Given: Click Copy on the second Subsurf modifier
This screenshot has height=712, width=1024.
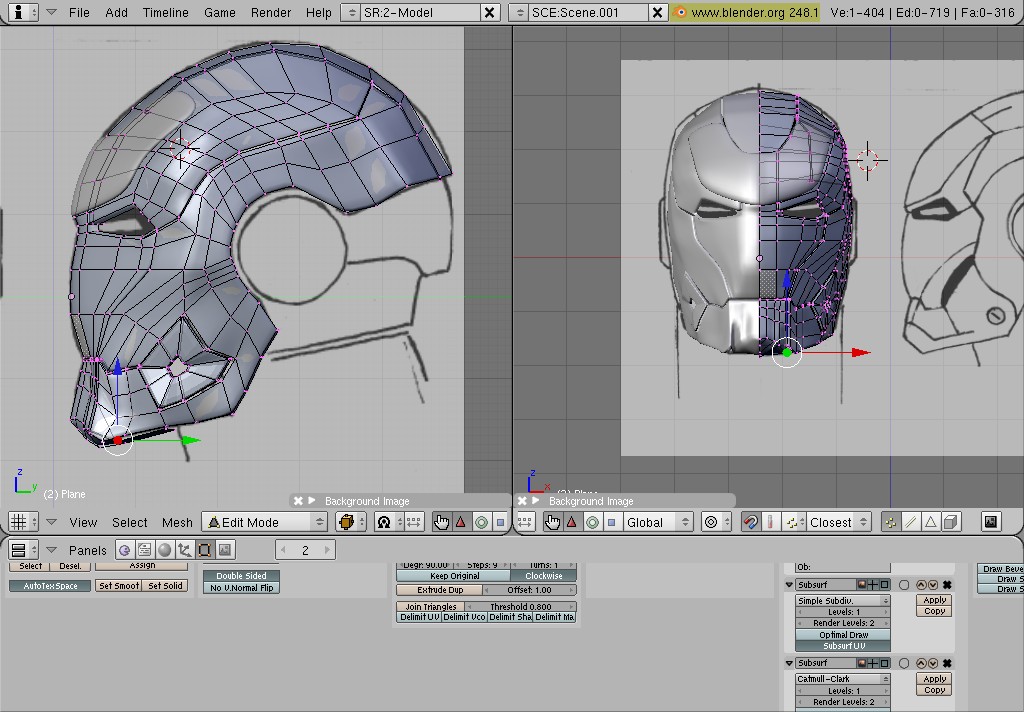Looking at the screenshot, I should point(934,690).
